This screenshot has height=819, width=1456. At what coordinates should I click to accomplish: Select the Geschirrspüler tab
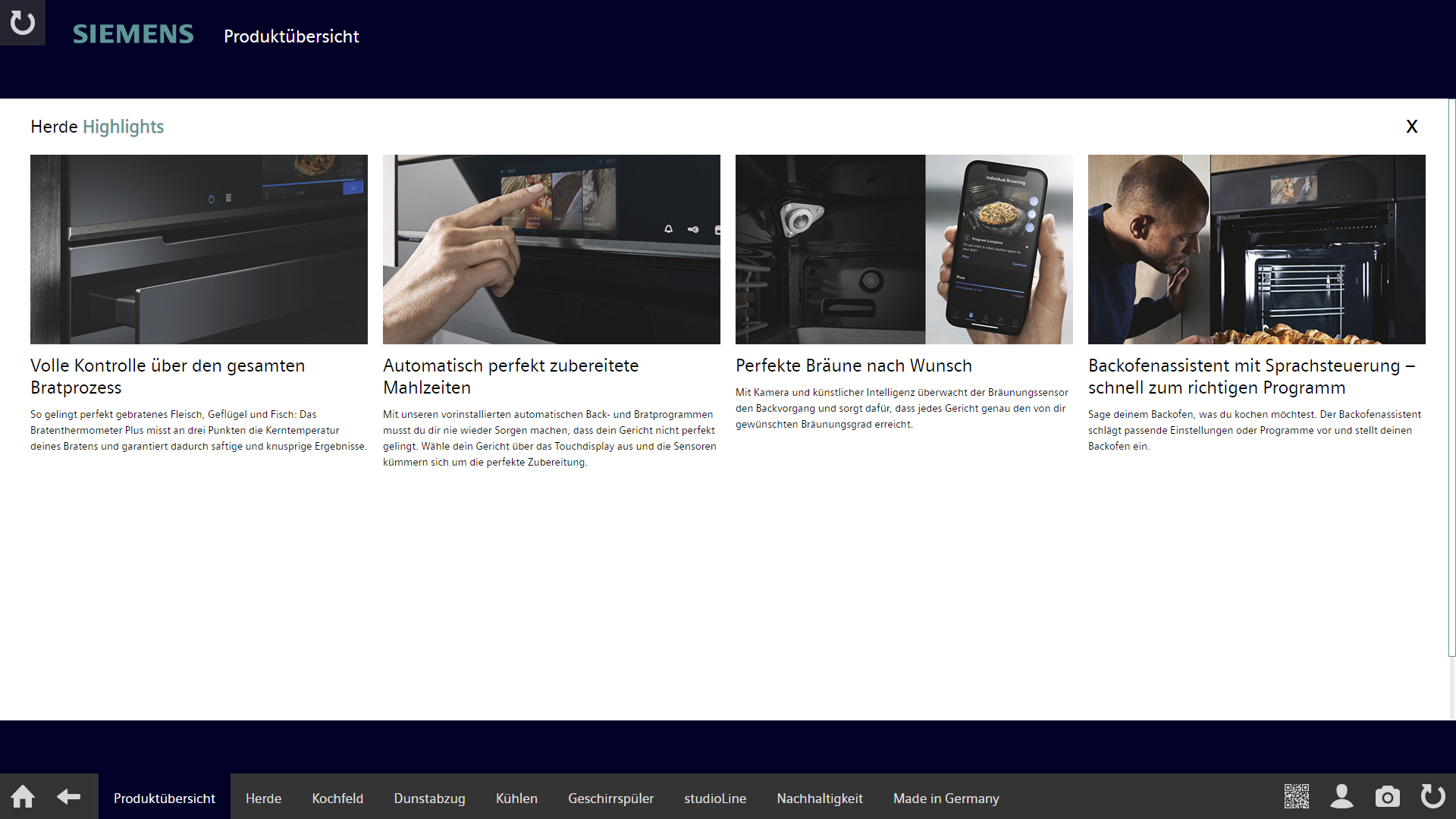click(x=610, y=799)
